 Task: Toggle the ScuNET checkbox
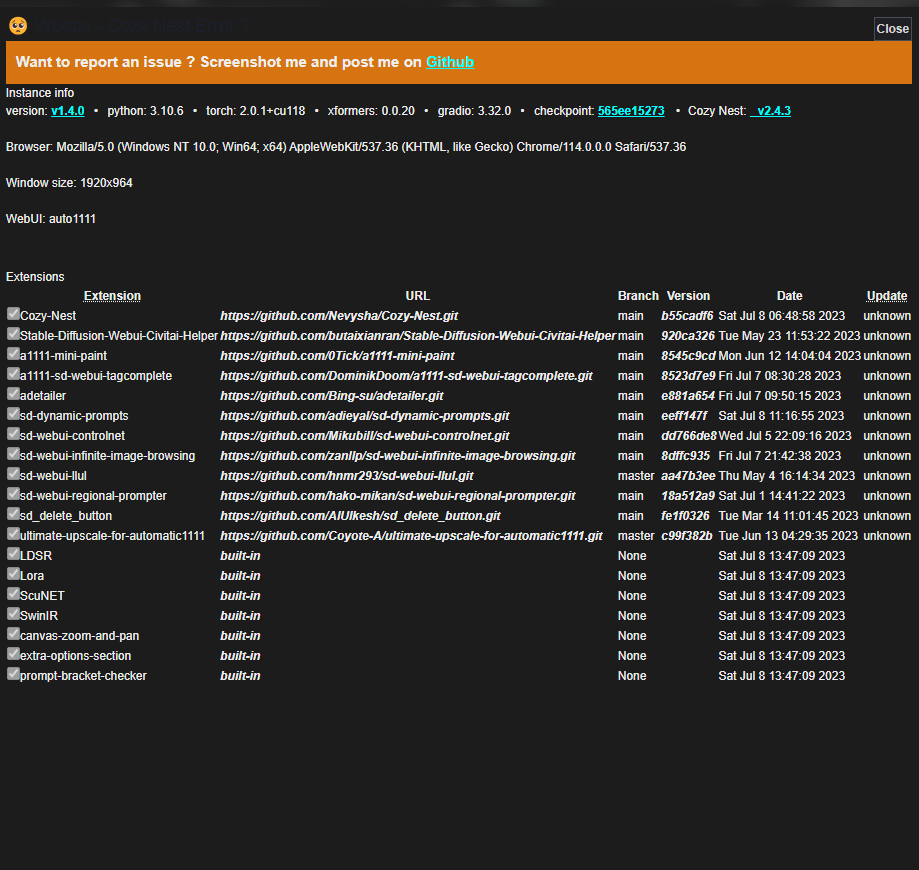(x=13, y=593)
